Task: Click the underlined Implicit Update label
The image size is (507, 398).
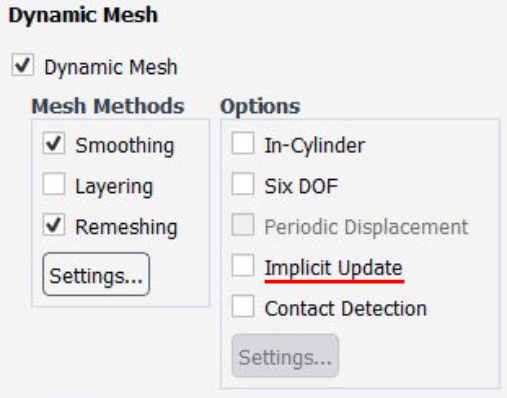Action: point(334,268)
